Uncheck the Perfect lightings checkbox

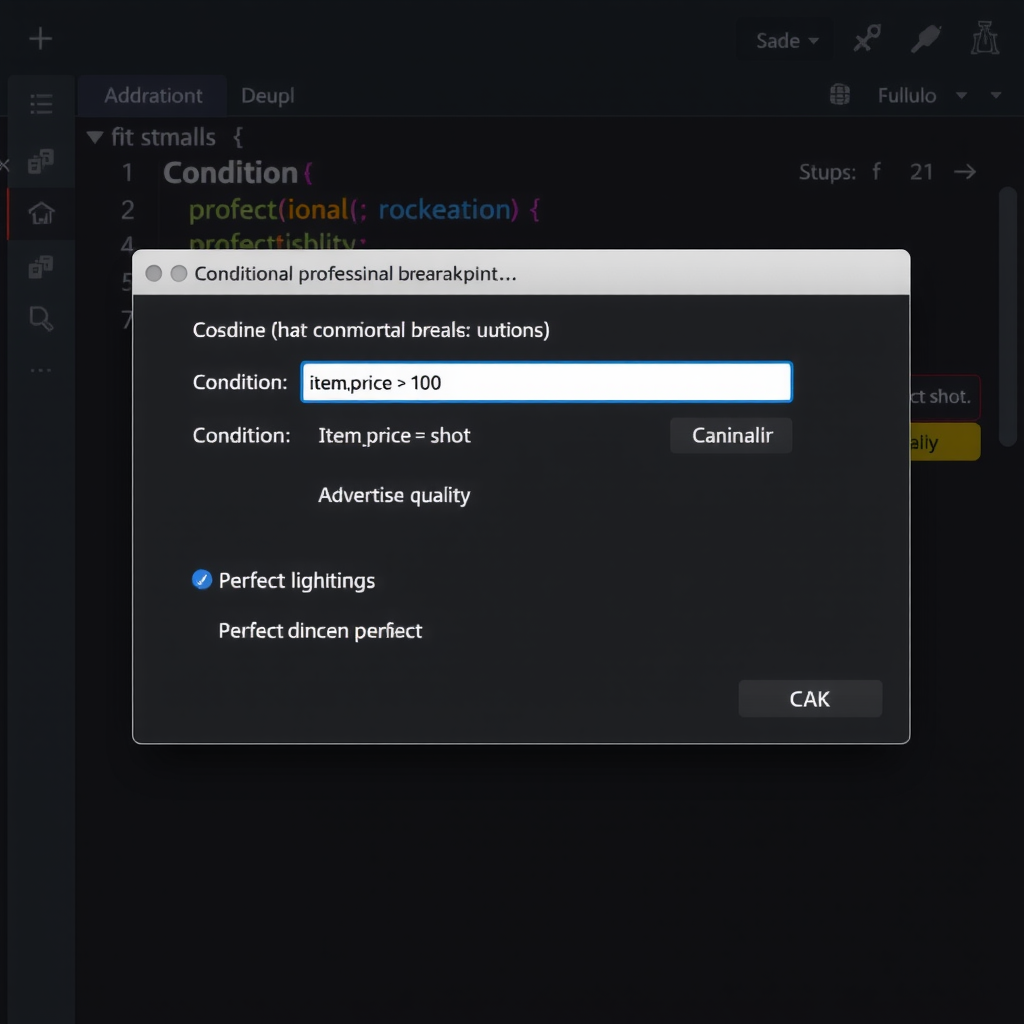point(201,580)
